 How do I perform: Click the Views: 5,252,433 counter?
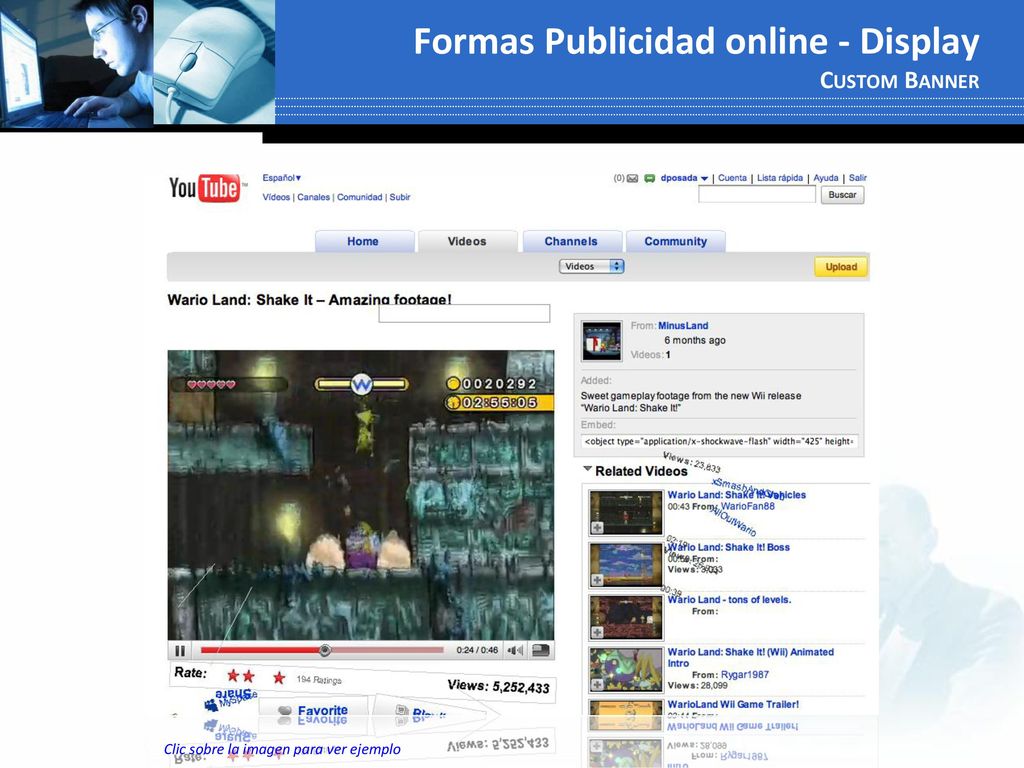pyautogui.click(x=498, y=686)
